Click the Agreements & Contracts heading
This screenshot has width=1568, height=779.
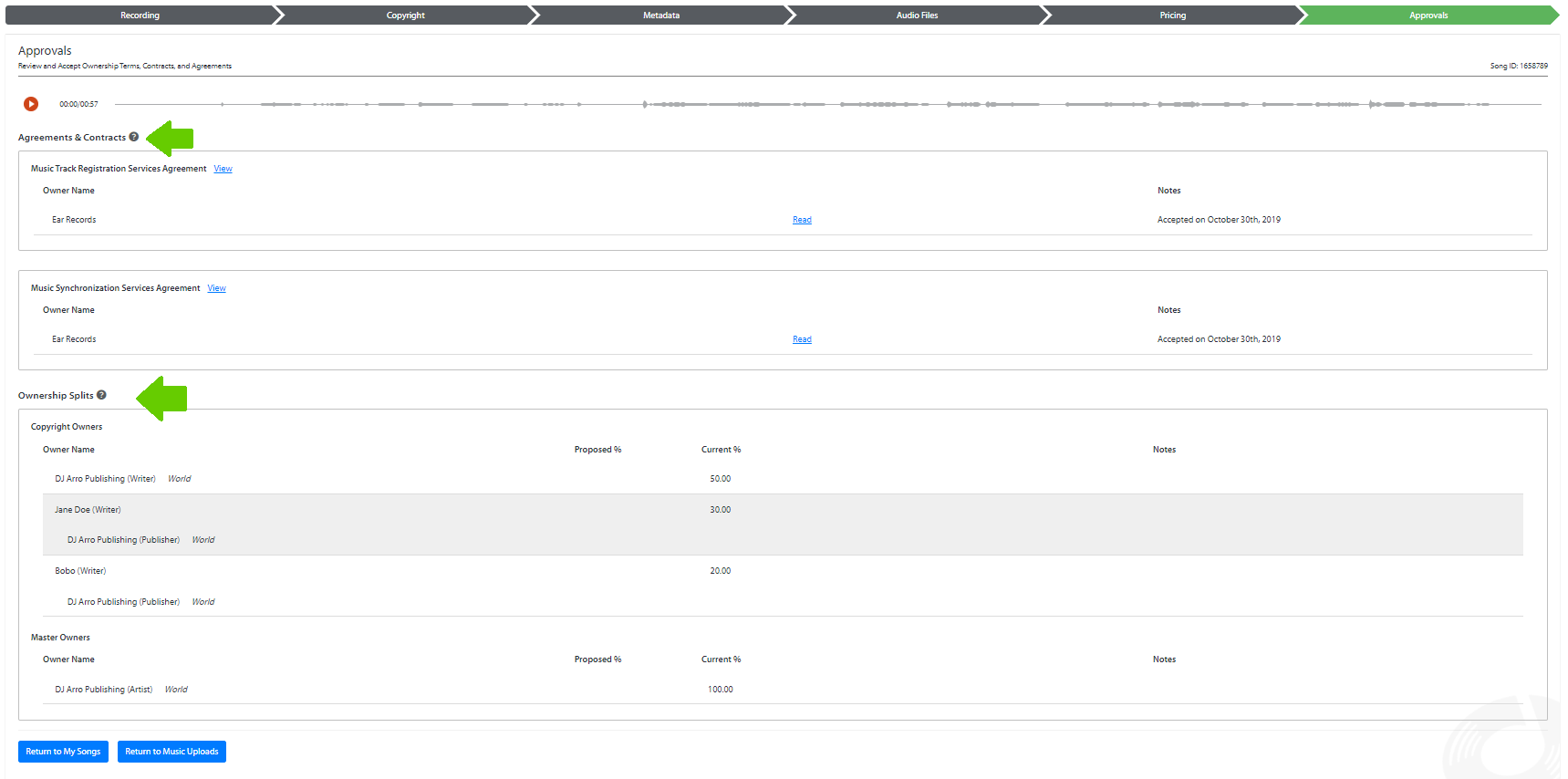(72, 138)
